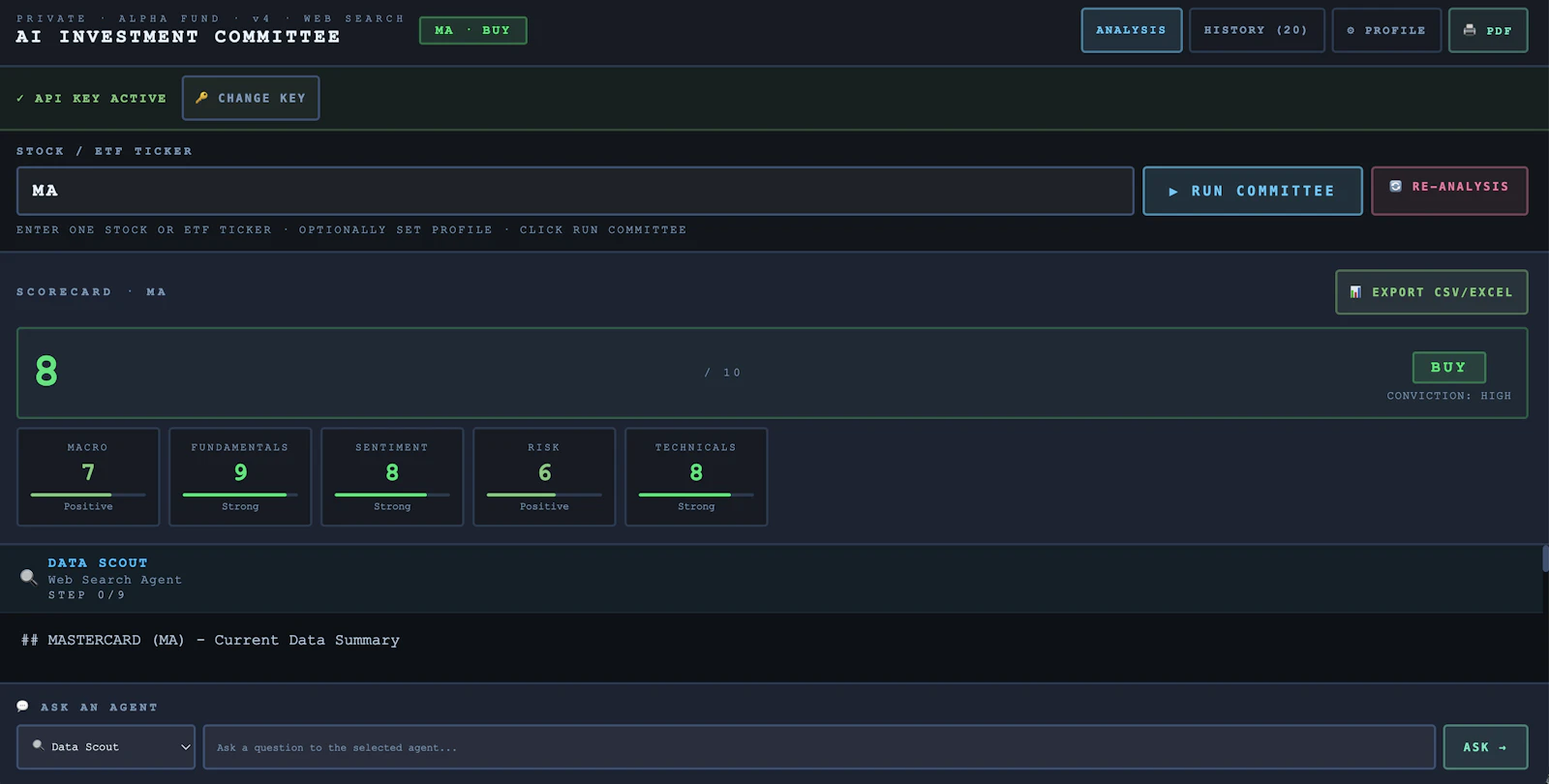The image size is (1549, 784).
Task: Click the Sentiment score progress bar
Action: 392,495
